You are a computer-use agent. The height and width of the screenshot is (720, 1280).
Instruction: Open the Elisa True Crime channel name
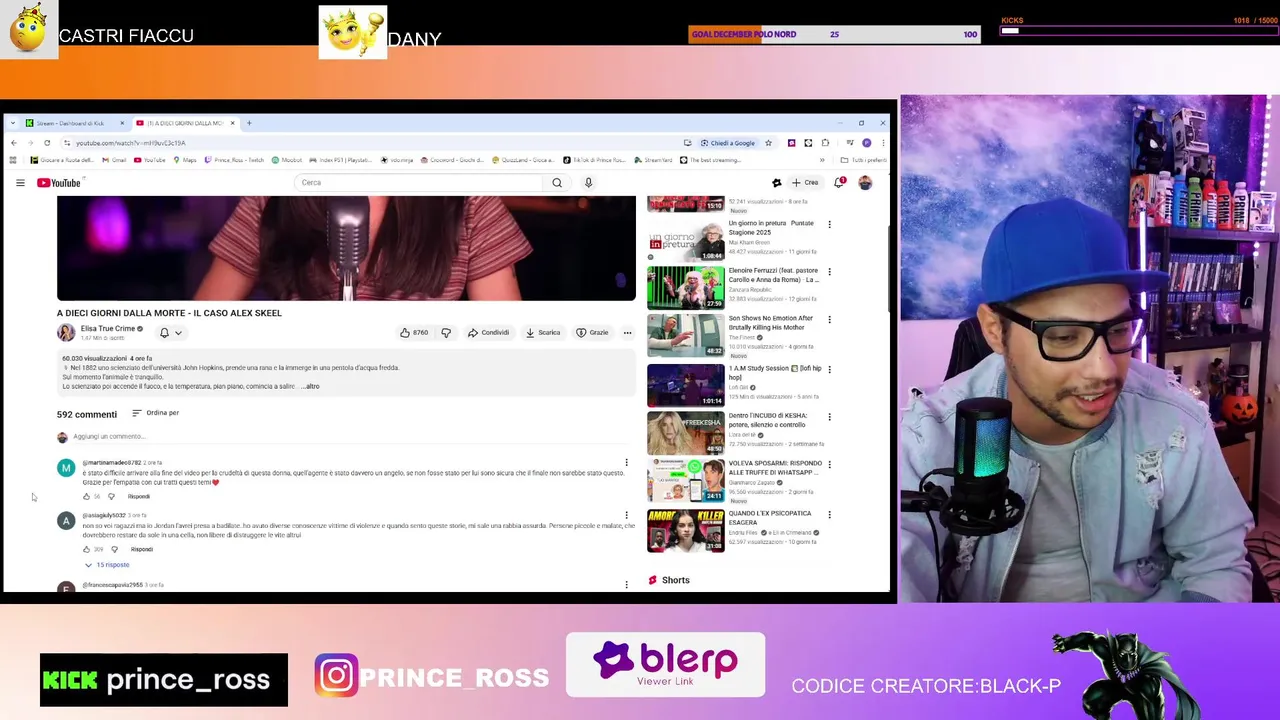[x=108, y=329]
